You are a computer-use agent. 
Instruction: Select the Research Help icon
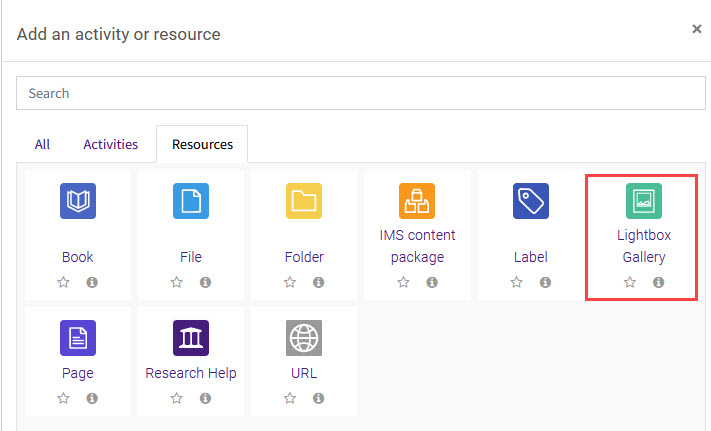[191, 338]
